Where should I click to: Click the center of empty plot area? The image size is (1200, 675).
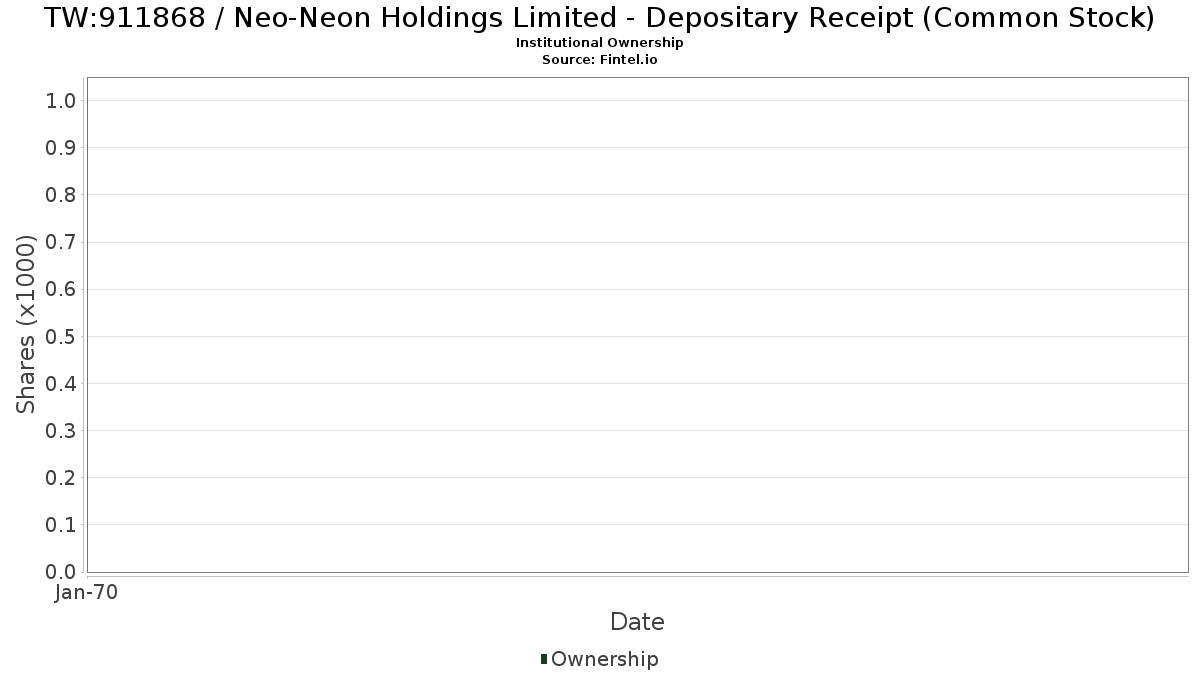click(x=638, y=325)
